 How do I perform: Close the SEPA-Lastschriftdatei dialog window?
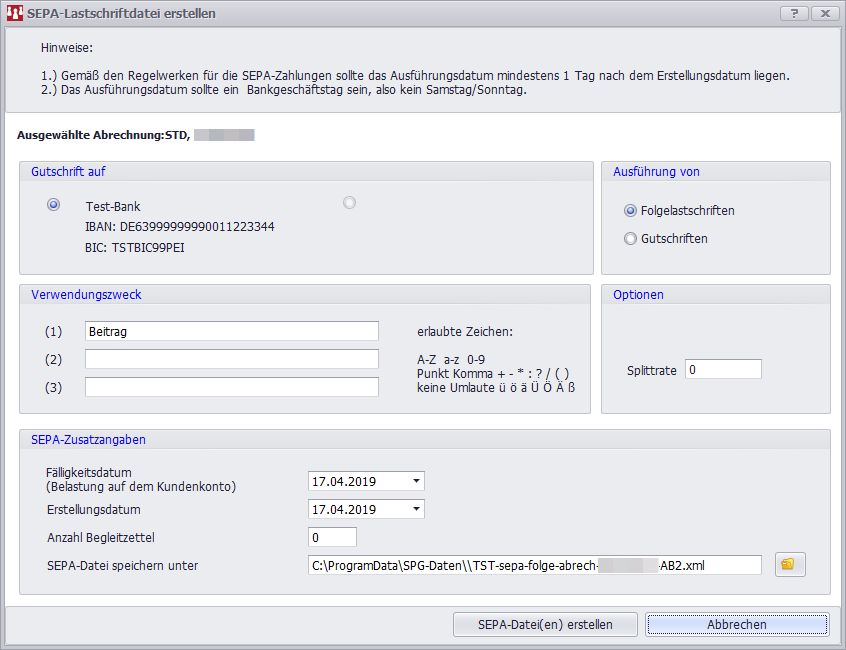coord(824,14)
